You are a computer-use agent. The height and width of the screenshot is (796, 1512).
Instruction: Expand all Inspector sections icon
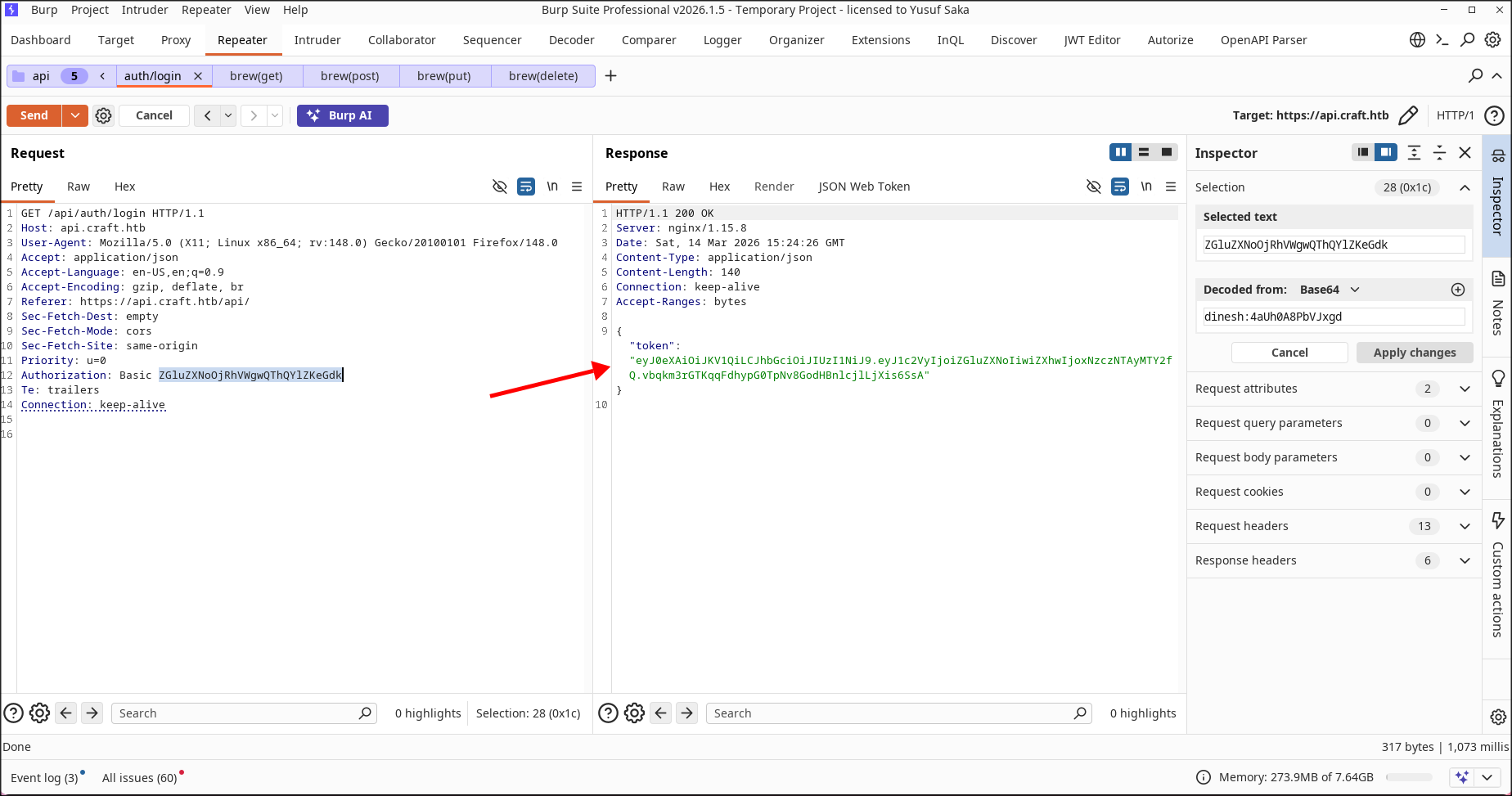[x=1414, y=153]
